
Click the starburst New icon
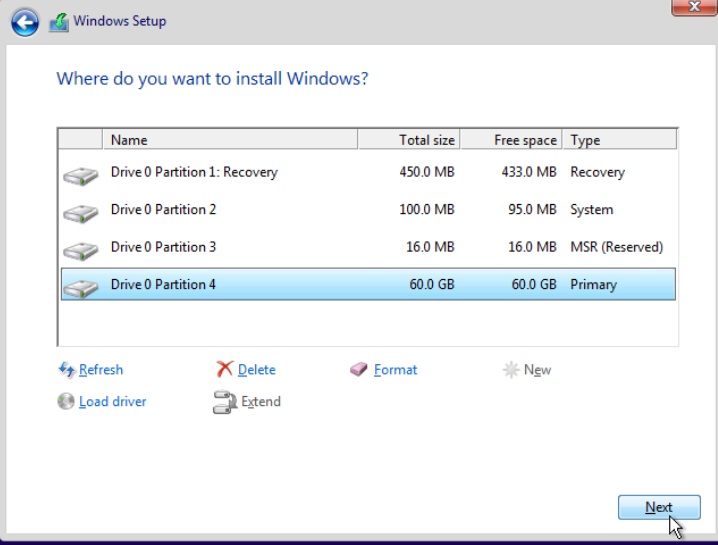(511, 370)
